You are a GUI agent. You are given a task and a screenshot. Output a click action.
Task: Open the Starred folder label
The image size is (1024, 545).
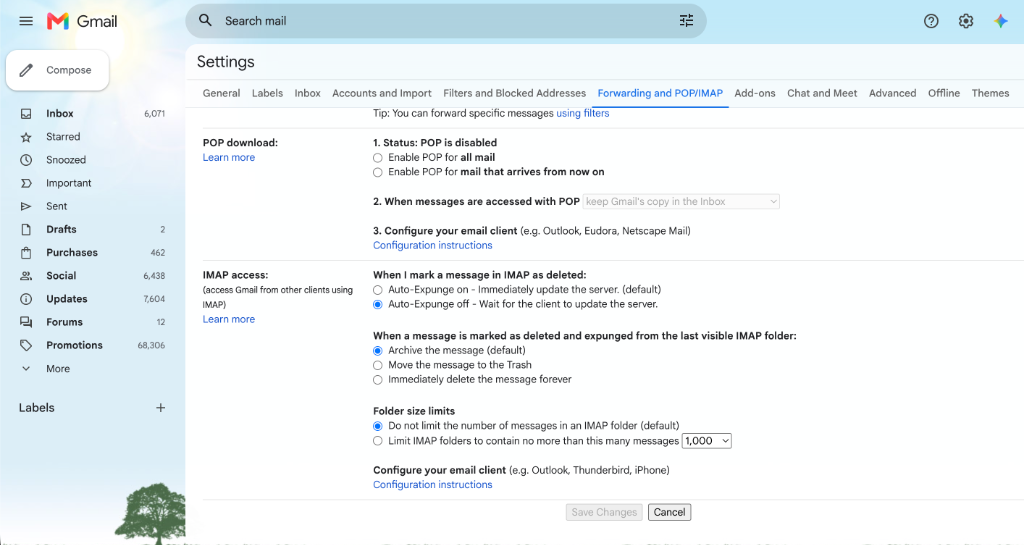[63, 136]
